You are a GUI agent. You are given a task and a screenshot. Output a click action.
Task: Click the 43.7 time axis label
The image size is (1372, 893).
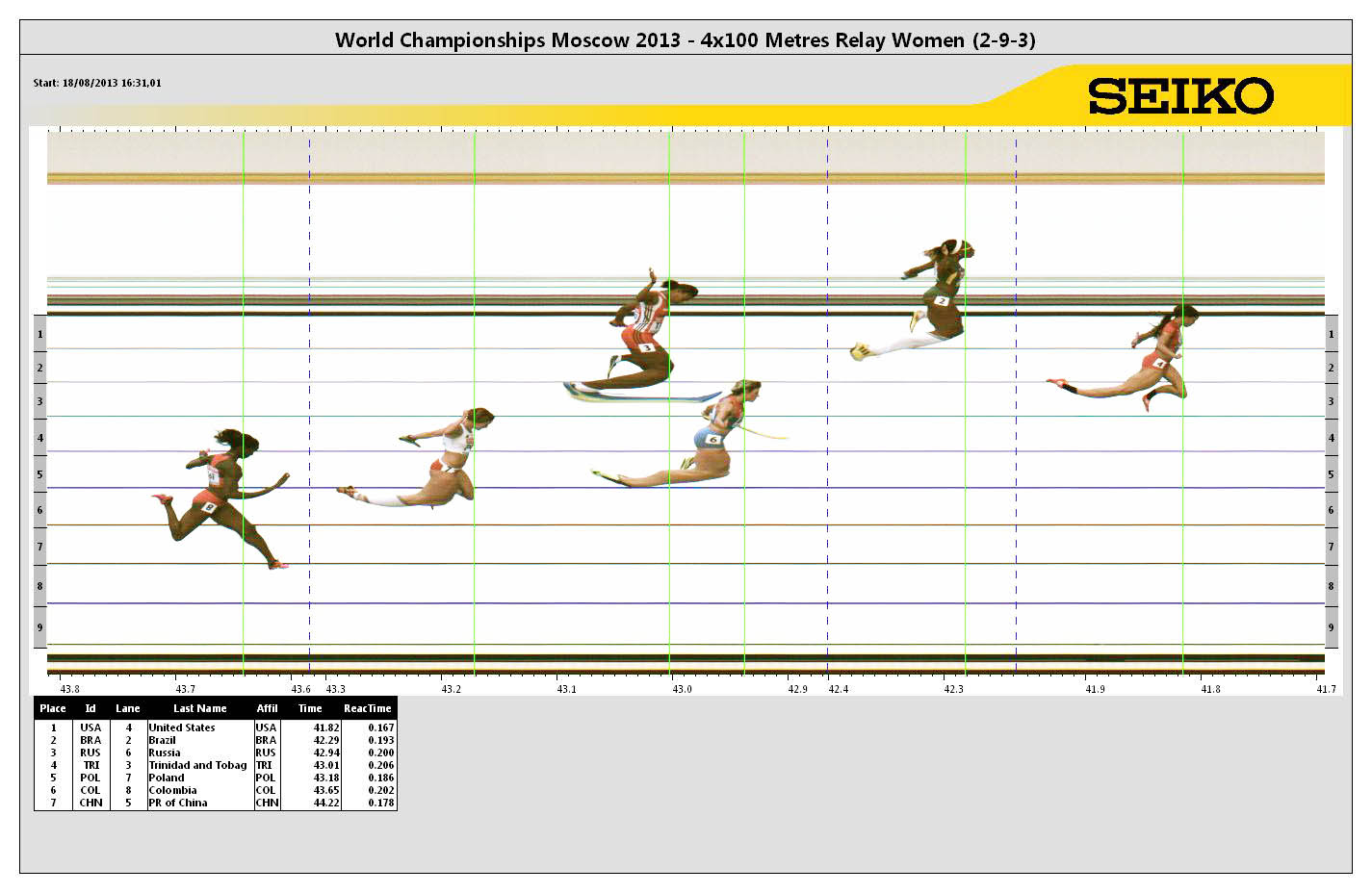(185, 689)
